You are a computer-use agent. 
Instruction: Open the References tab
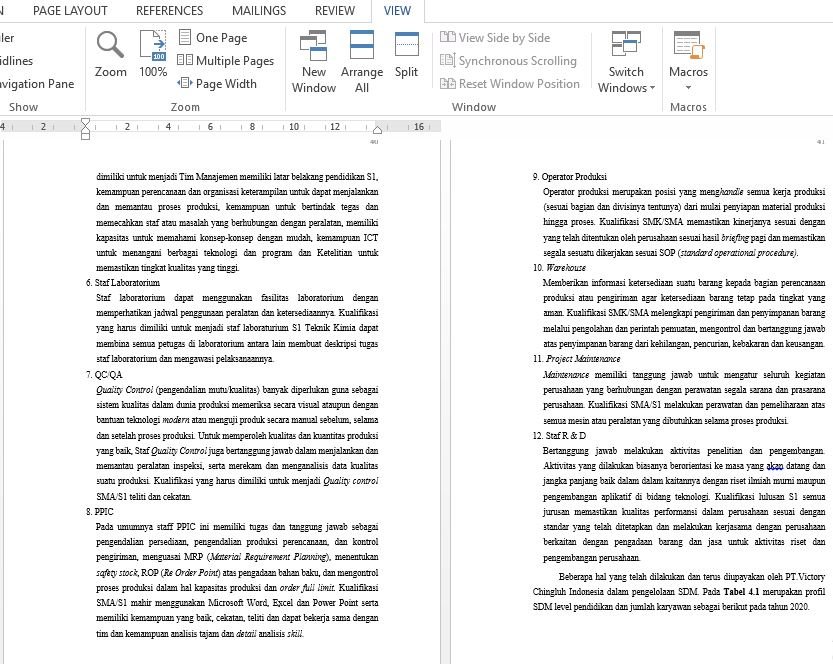(x=169, y=11)
